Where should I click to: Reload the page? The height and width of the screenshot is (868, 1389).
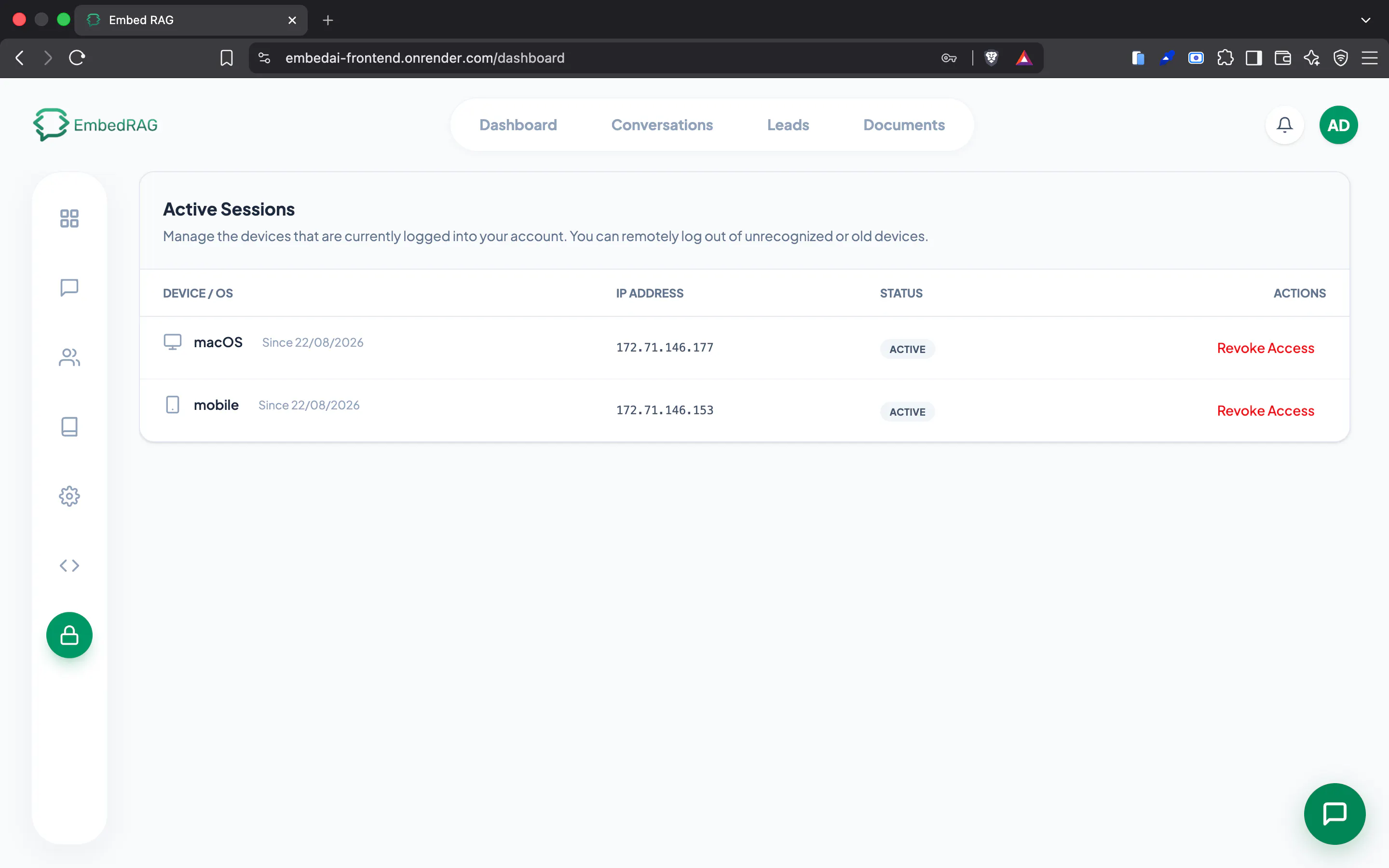[x=77, y=57]
